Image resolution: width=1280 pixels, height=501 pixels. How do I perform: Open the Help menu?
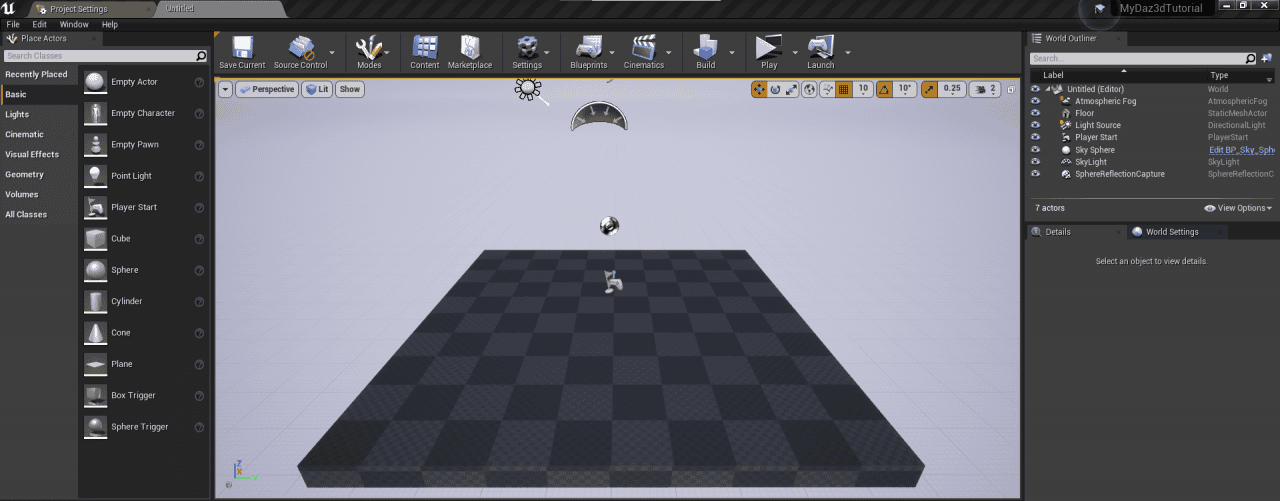coord(110,24)
